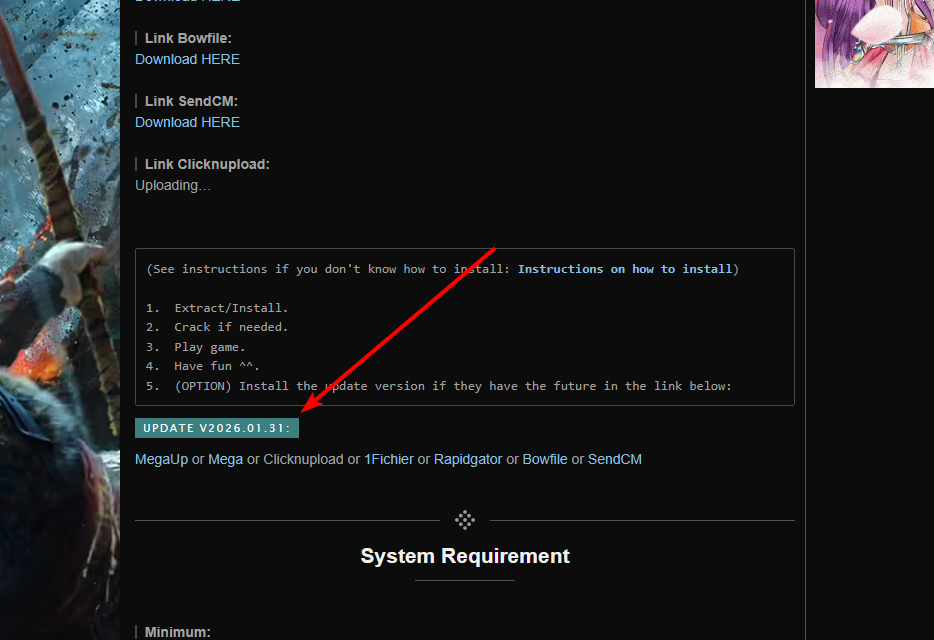Click the Extract/Install step text

231,308
